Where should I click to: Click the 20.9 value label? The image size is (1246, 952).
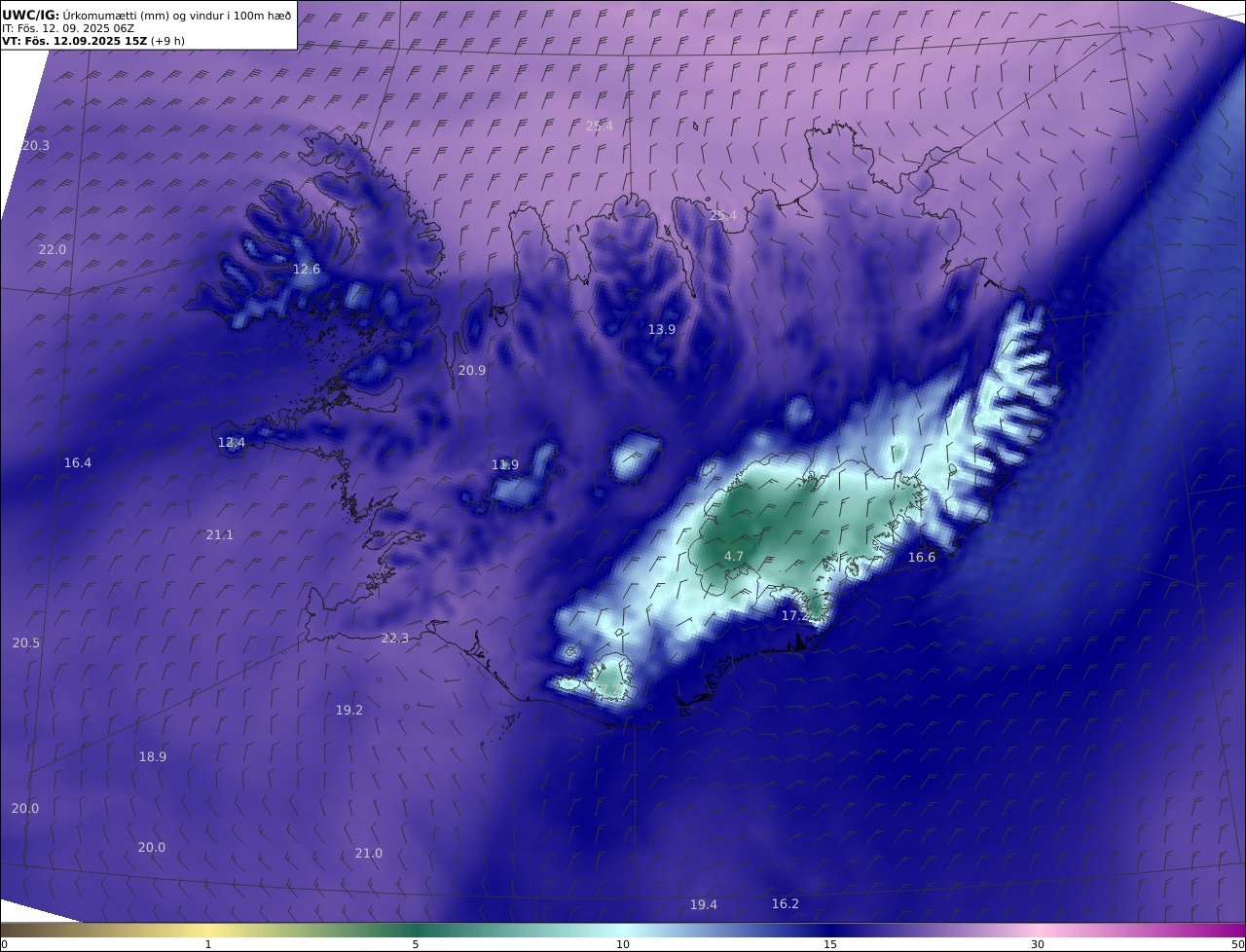coord(472,371)
